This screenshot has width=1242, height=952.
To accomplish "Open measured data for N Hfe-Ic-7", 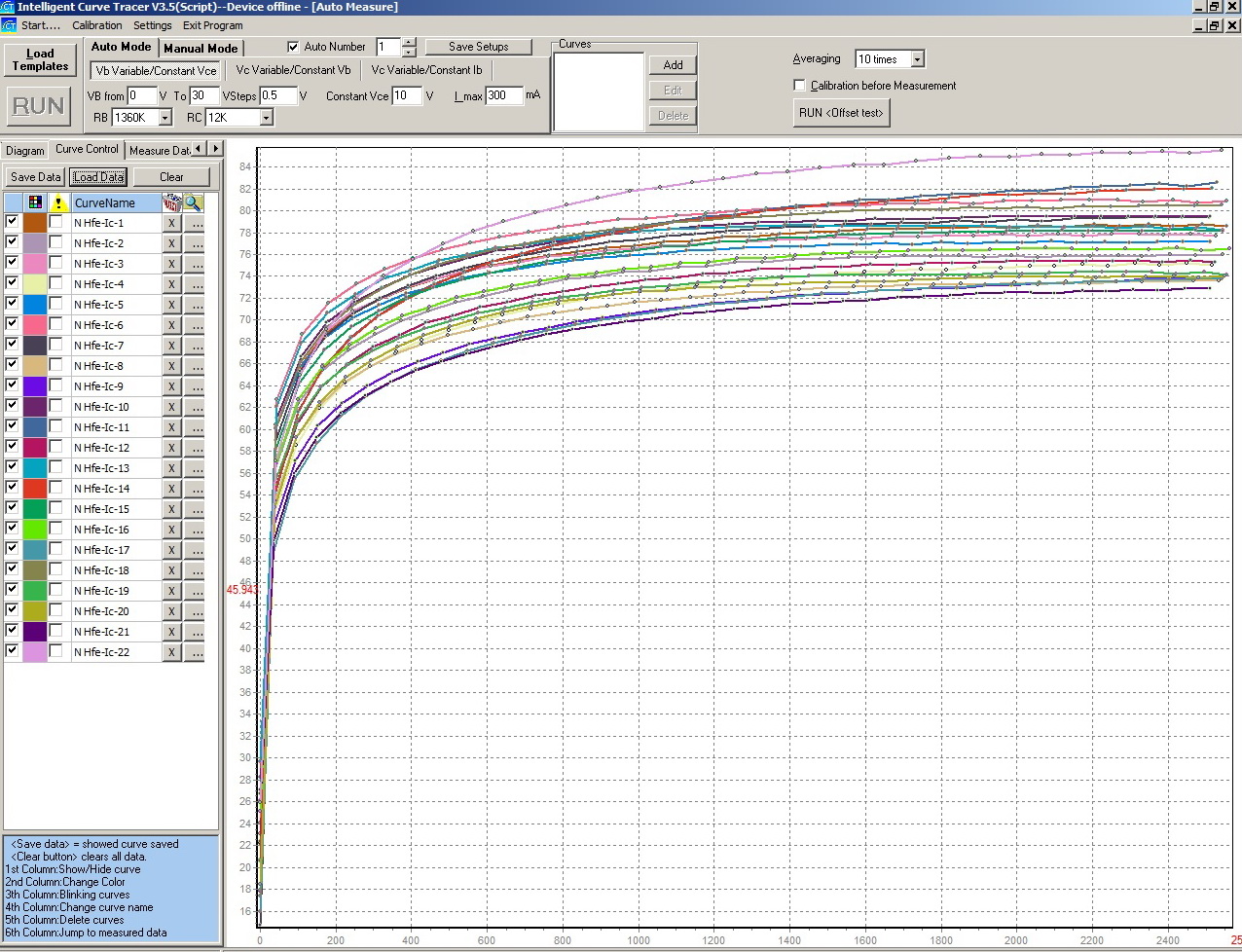I will click(196, 346).
